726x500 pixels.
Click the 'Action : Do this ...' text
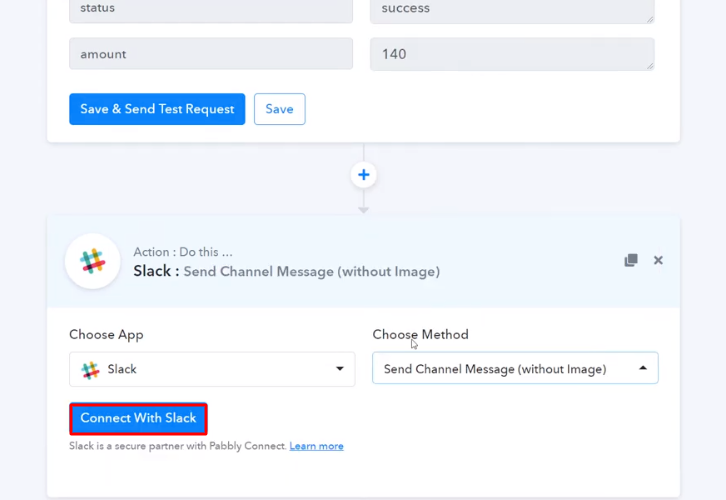point(183,252)
